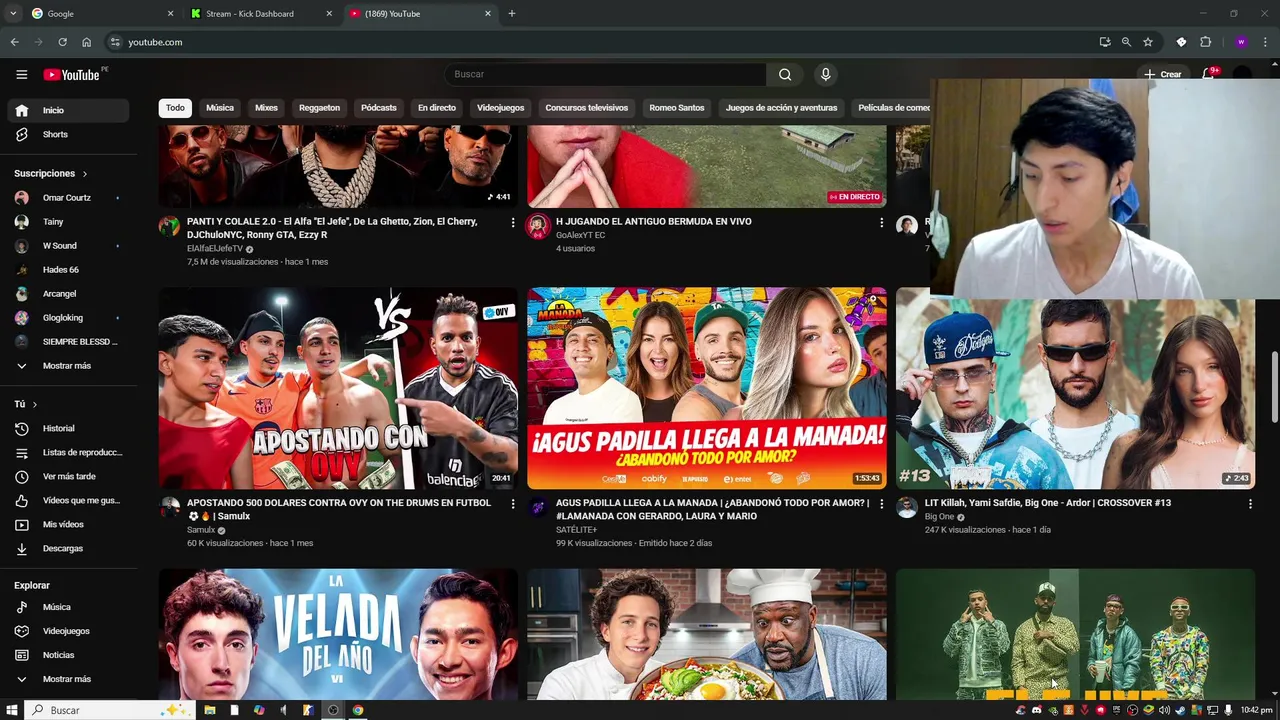
Task: Select the Romeo Santos filter chip
Action: 677,107
